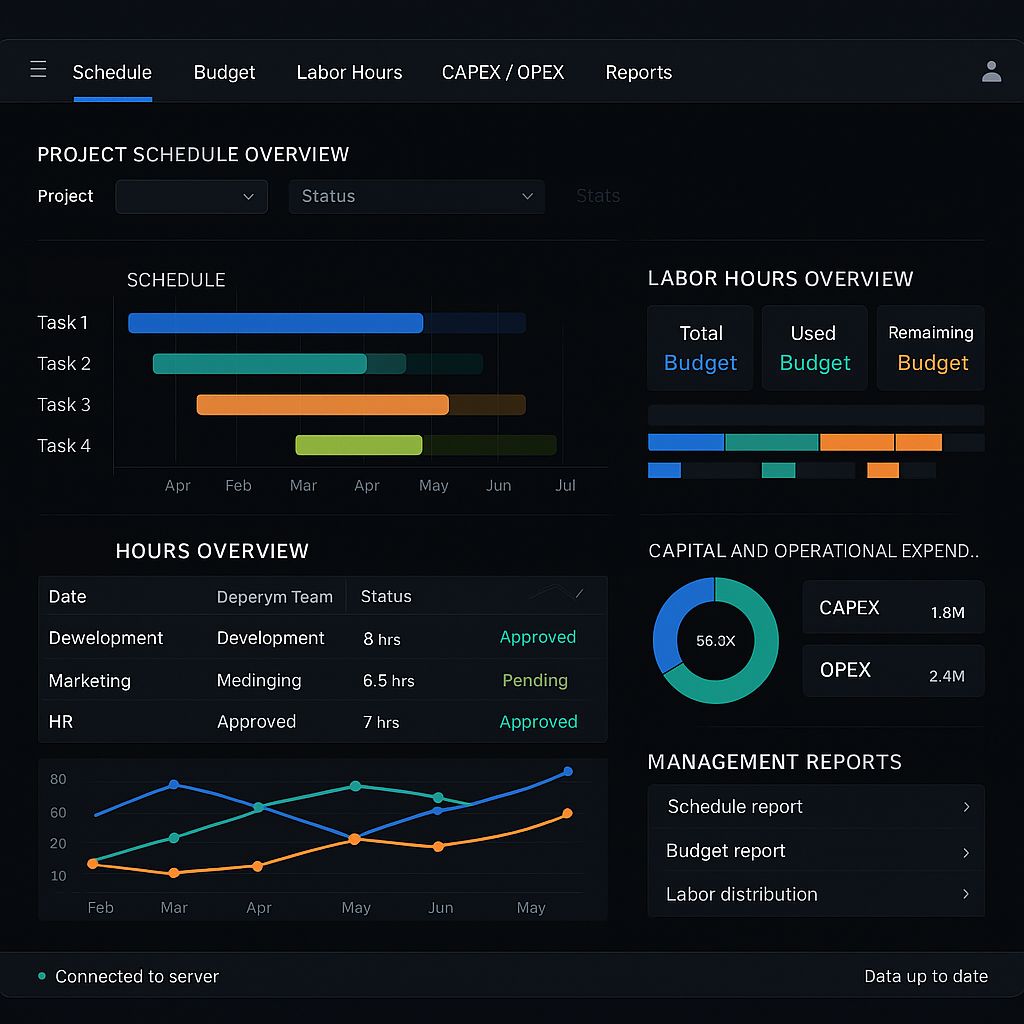The width and height of the screenshot is (1024, 1024).
Task: Switch to the Schedule tab
Action: 112,72
